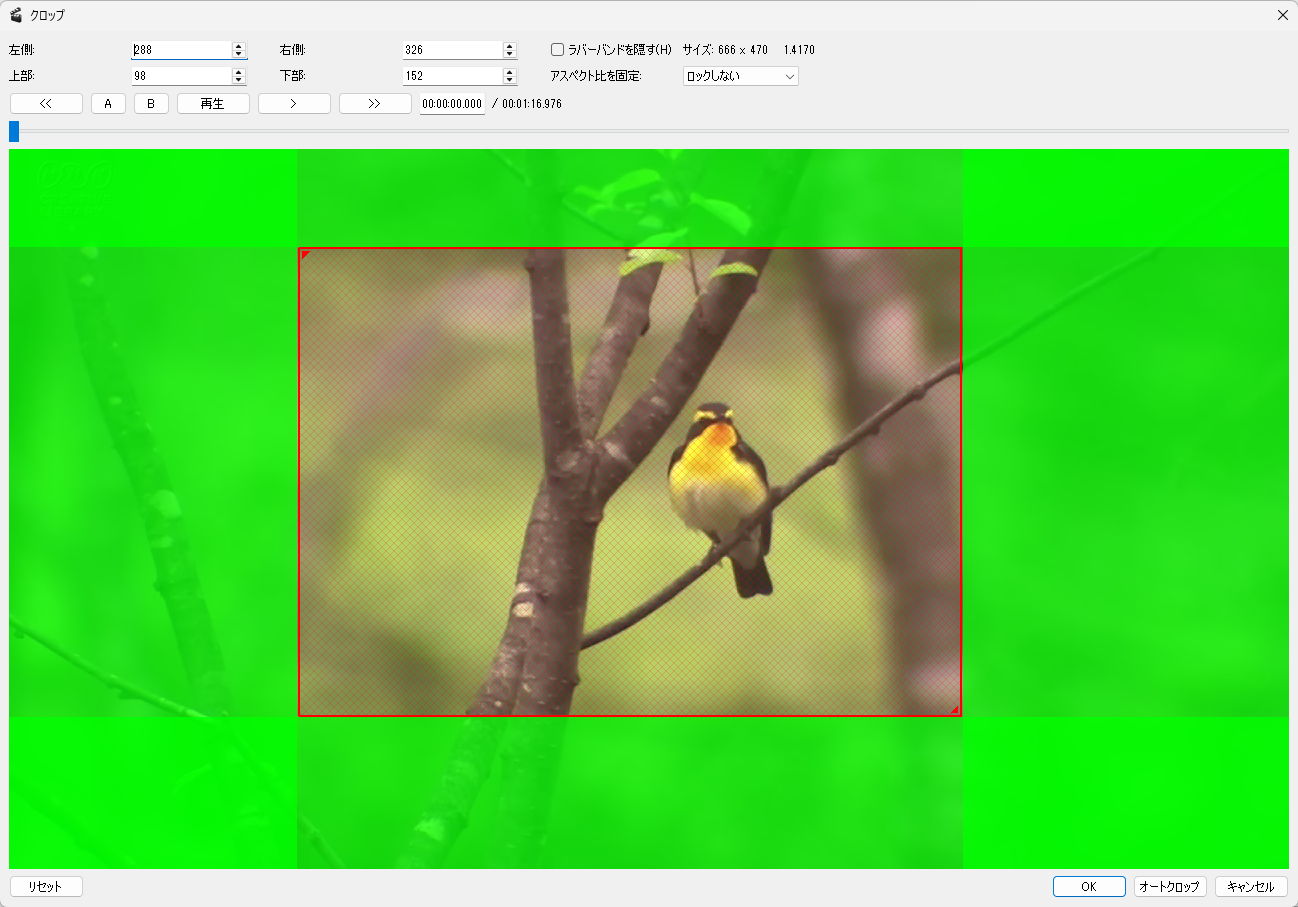Jump backward with the << button
This screenshot has height=907, width=1298.
coord(46,103)
